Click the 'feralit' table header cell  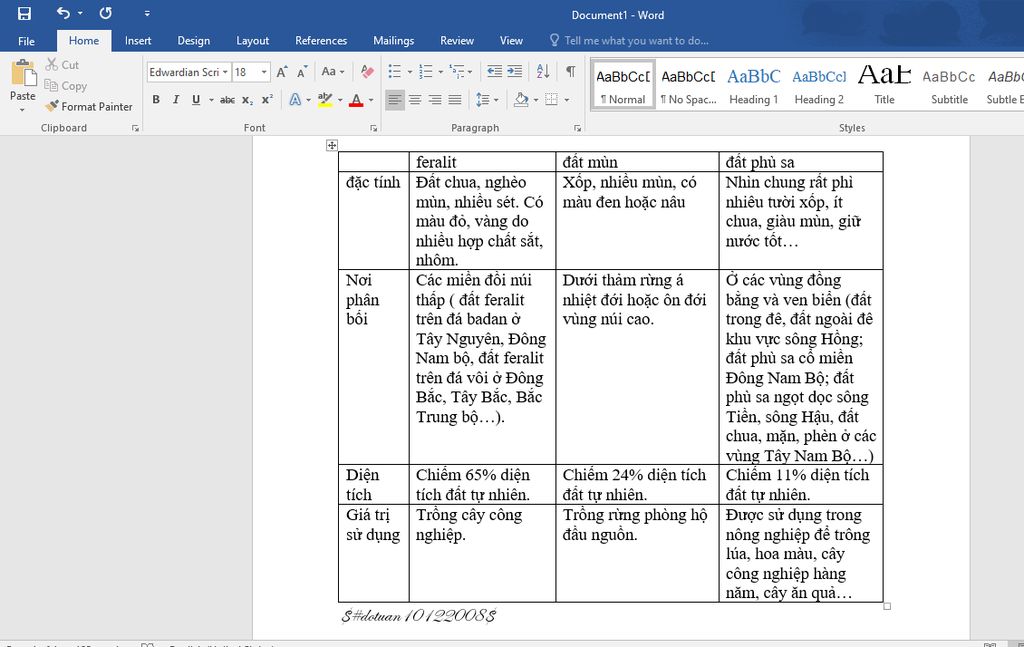coord(482,161)
